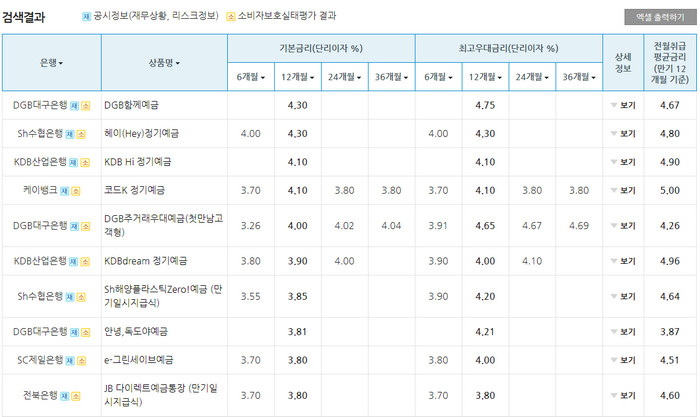Open yellow 소 icon in KDBdream 정기예금 row
The image size is (700, 417).
85,262
